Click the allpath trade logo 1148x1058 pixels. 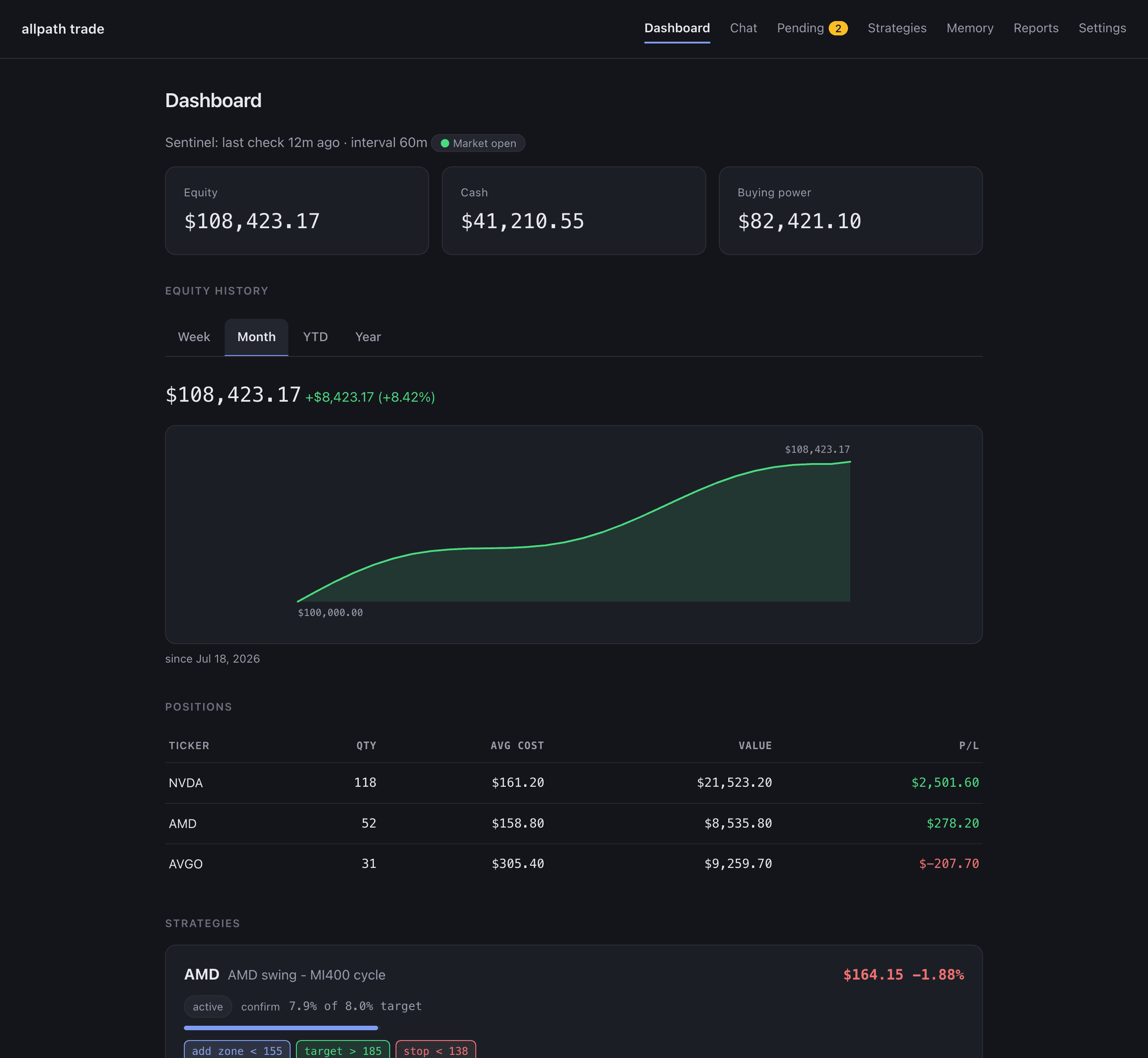click(63, 29)
